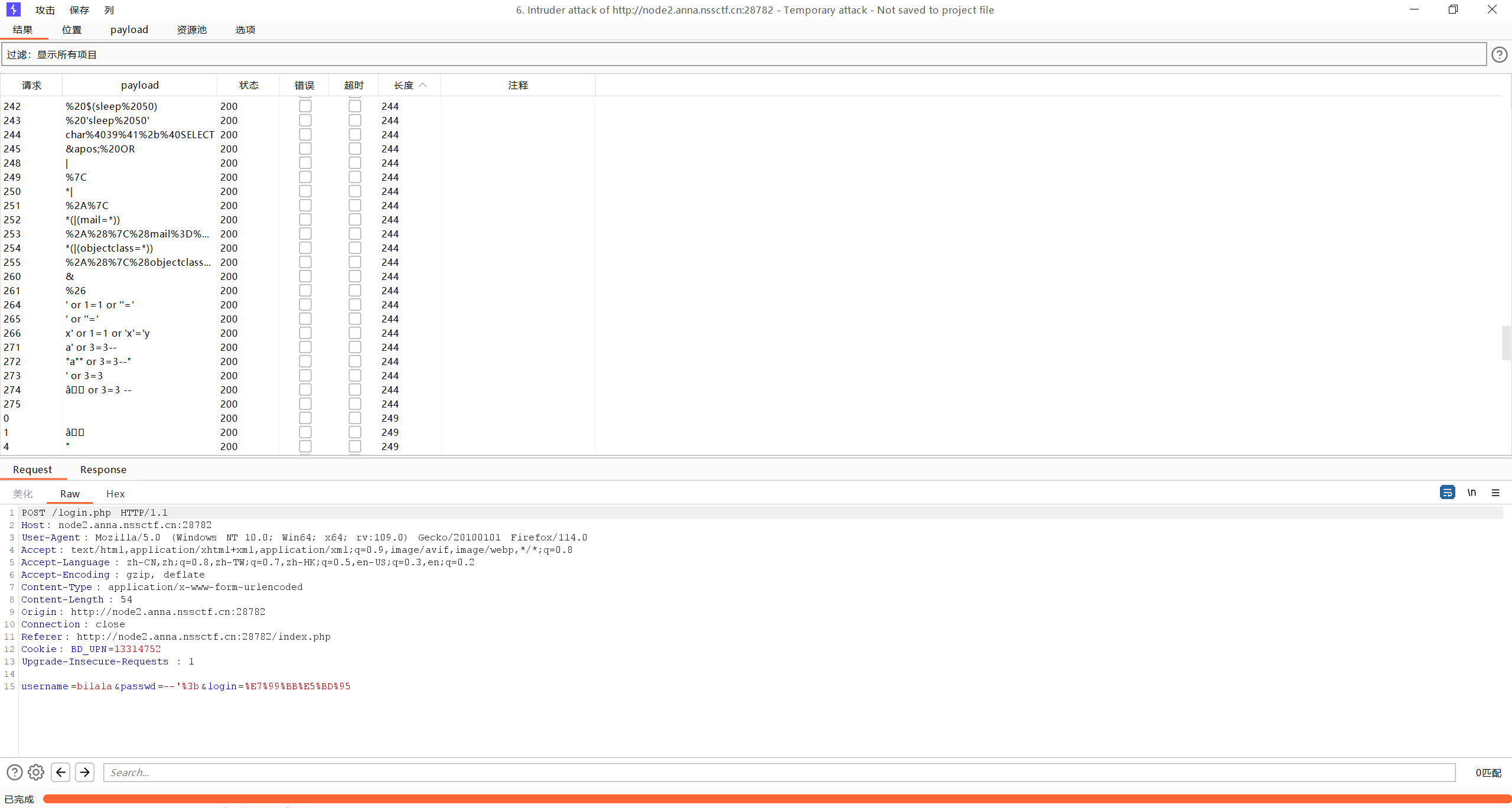Toggle timeout checkbox for request 275
Image resolution: width=1512 pixels, height=808 pixels.
[x=354, y=404]
